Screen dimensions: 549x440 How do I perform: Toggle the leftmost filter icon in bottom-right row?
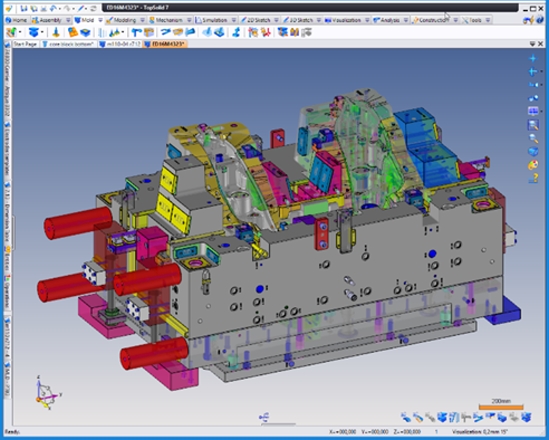tap(406, 417)
